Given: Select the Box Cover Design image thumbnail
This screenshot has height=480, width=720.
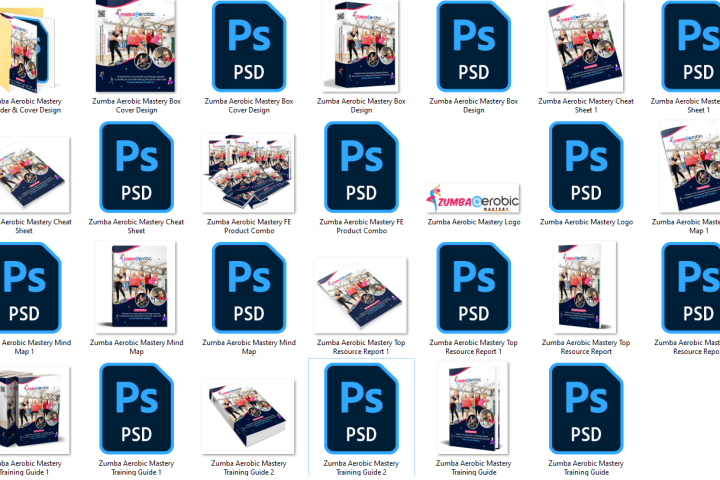Looking at the screenshot, I should pyautogui.click(x=136, y=46).
